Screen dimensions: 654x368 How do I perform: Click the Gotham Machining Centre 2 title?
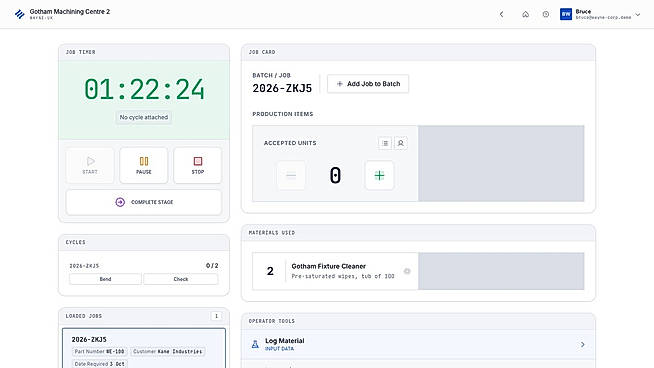pos(70,12)
